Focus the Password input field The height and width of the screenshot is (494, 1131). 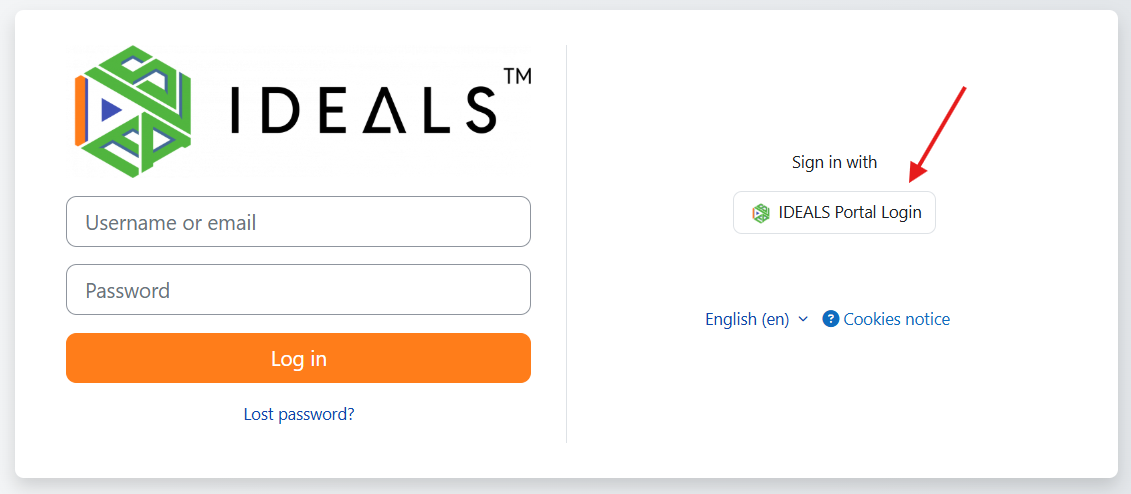click(x=298, y=290)
